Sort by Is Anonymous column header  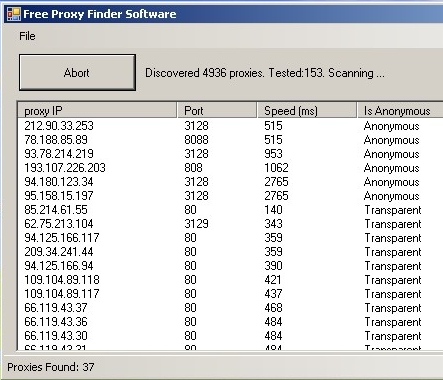tap(400, 111)
